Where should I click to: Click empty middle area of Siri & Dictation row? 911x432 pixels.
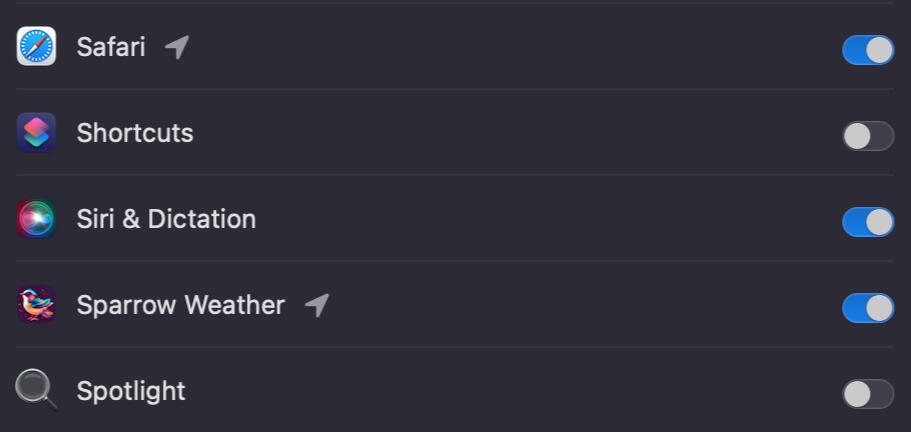click(x=540, y=219)
